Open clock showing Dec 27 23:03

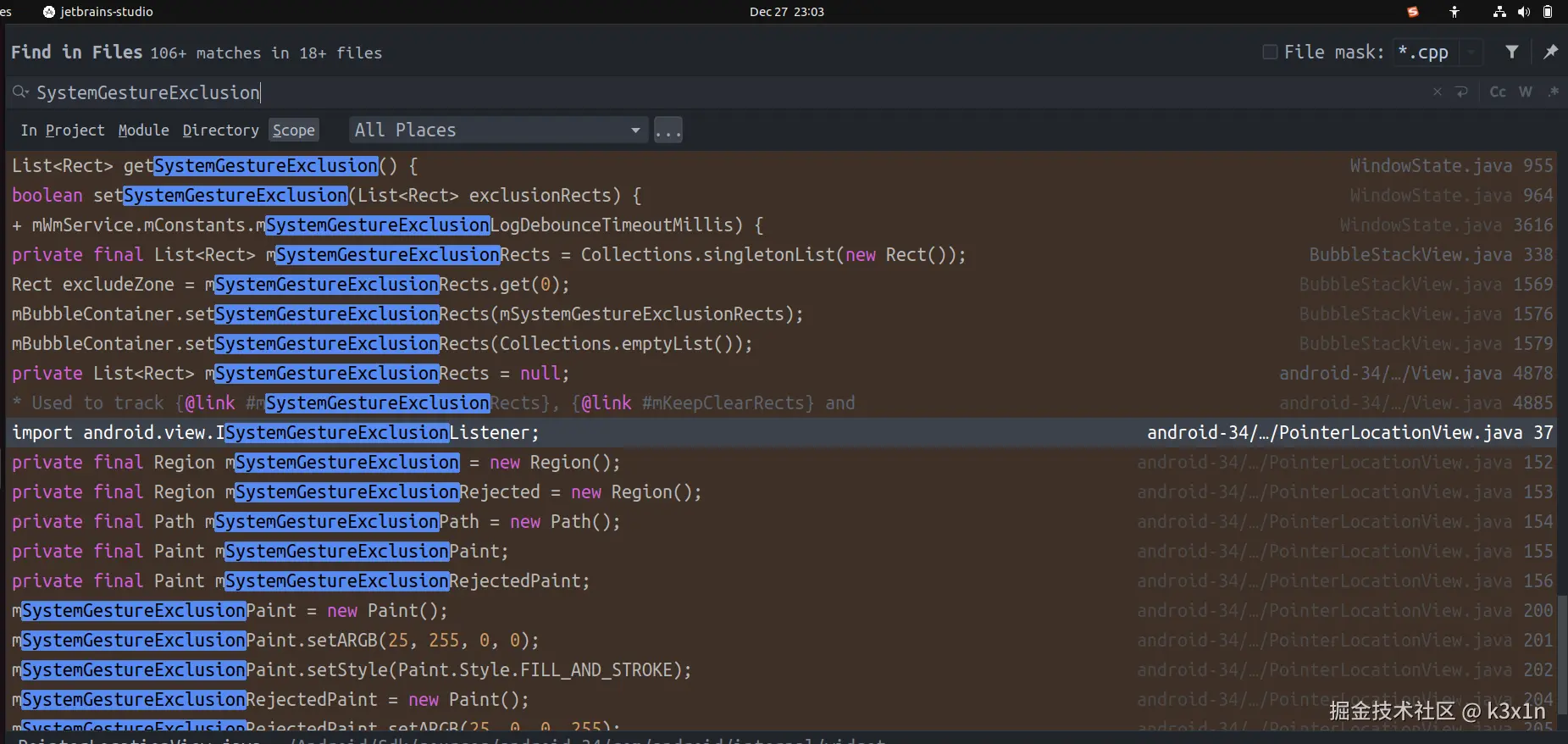[786, 12]
